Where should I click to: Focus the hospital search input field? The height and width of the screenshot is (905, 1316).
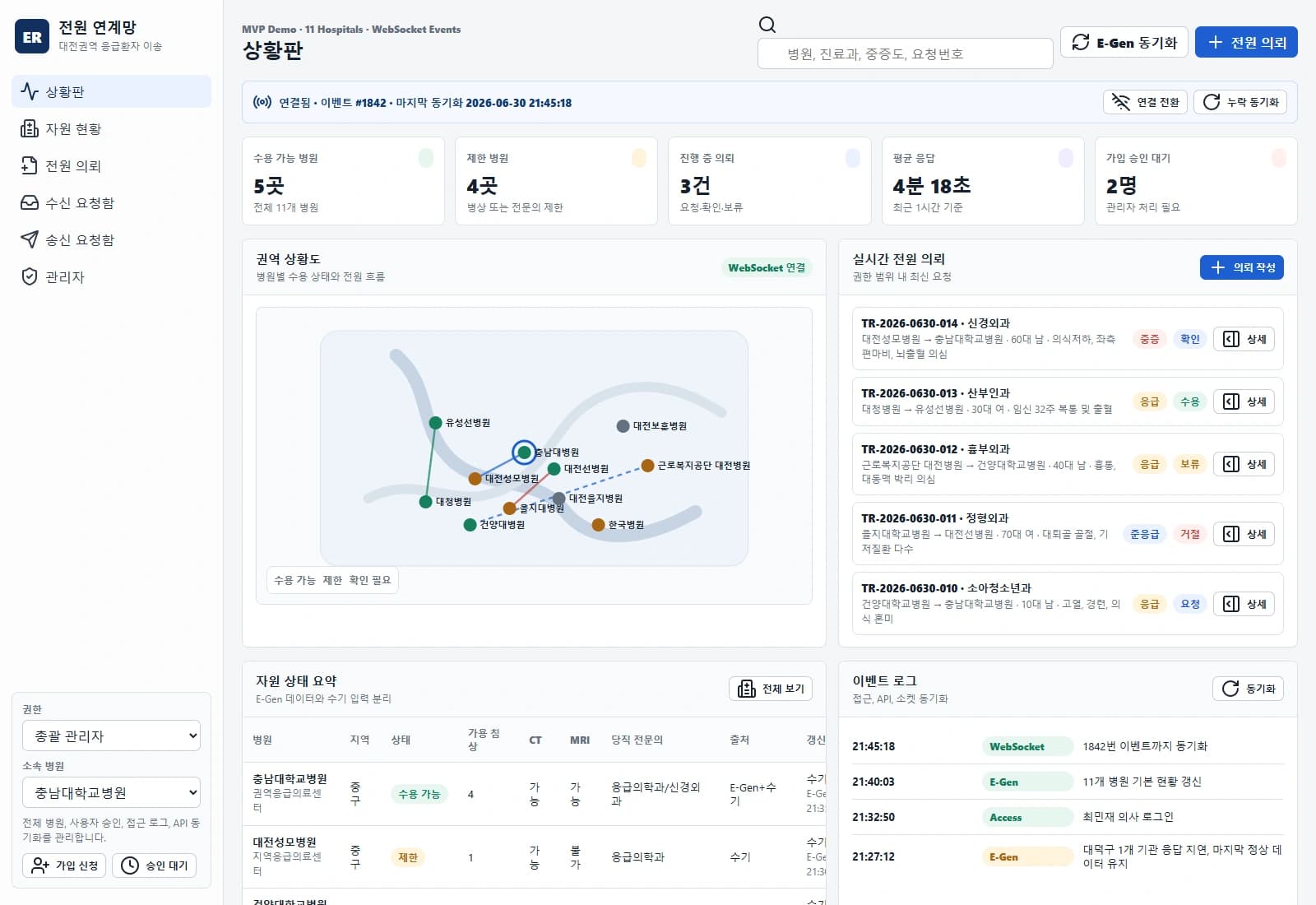905,53
